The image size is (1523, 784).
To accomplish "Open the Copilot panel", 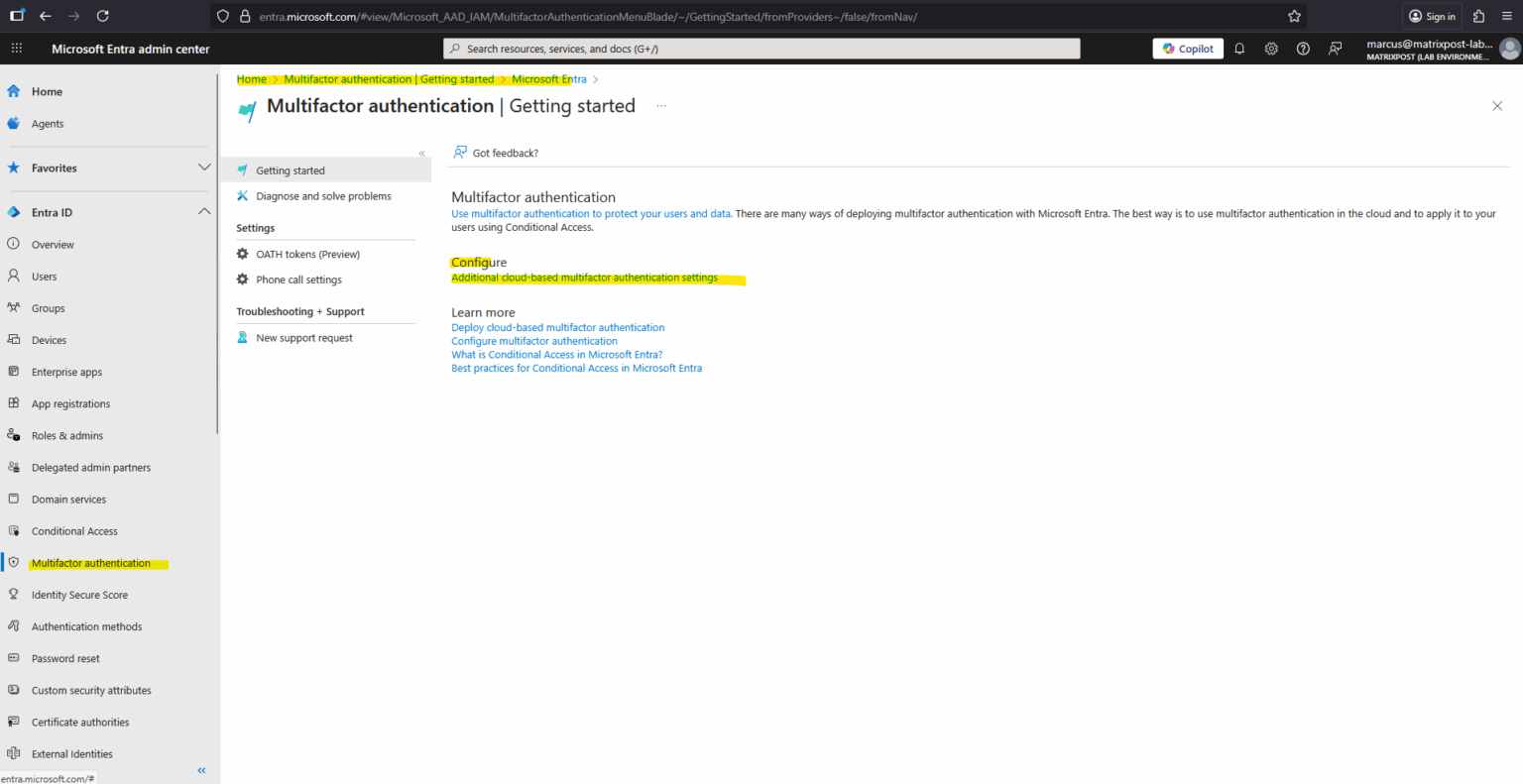I will coord(1187,48).
